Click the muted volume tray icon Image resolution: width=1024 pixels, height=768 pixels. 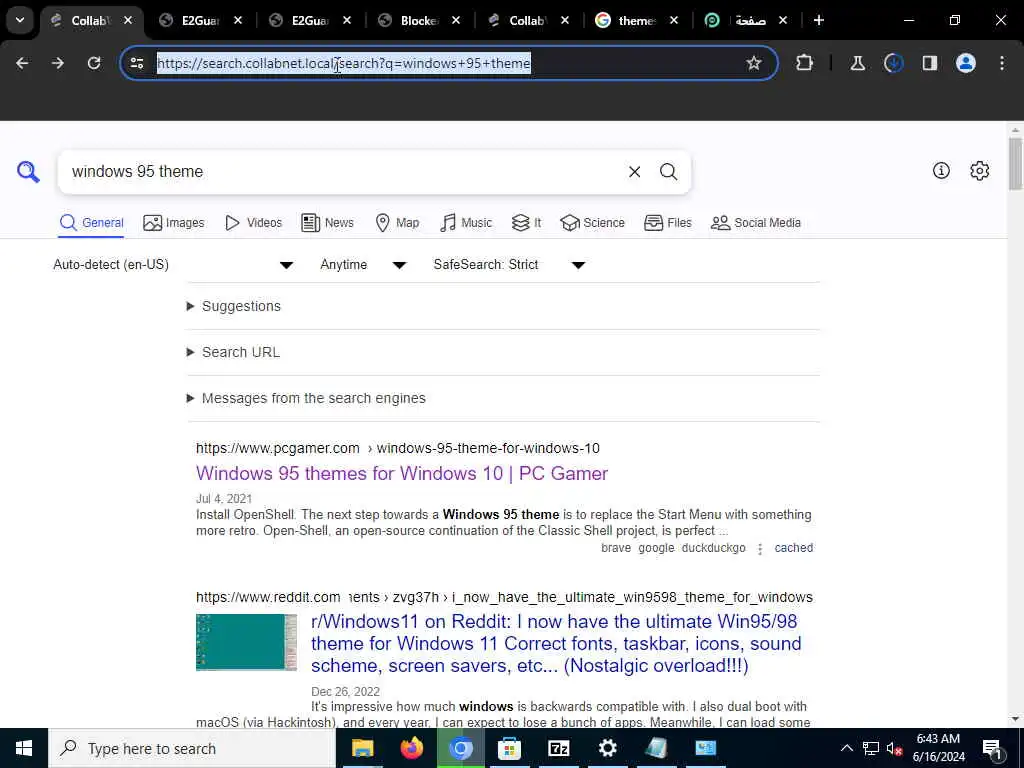(x=895, y=748)
